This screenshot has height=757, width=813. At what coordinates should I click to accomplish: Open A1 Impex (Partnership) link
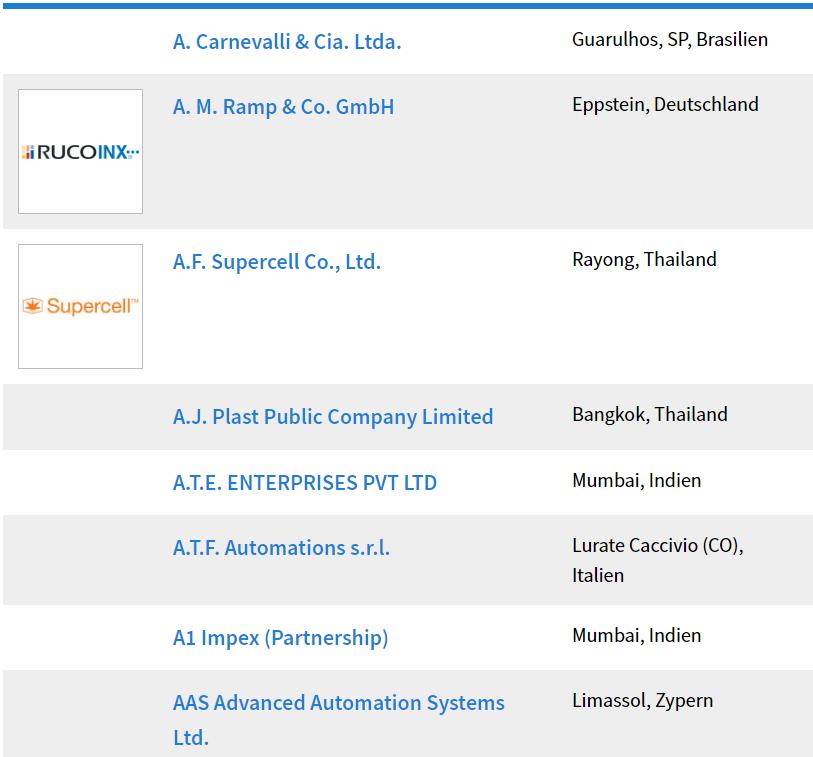(281, 638)
